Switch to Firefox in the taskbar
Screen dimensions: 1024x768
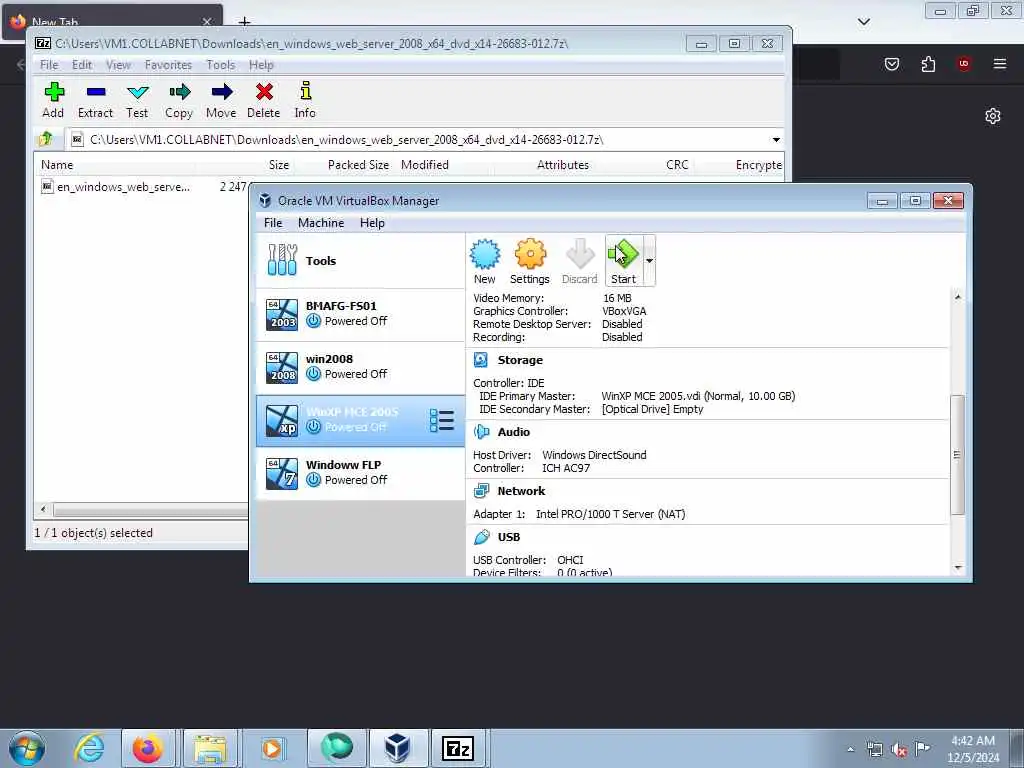pyautogui.click(x=148, y=748)
